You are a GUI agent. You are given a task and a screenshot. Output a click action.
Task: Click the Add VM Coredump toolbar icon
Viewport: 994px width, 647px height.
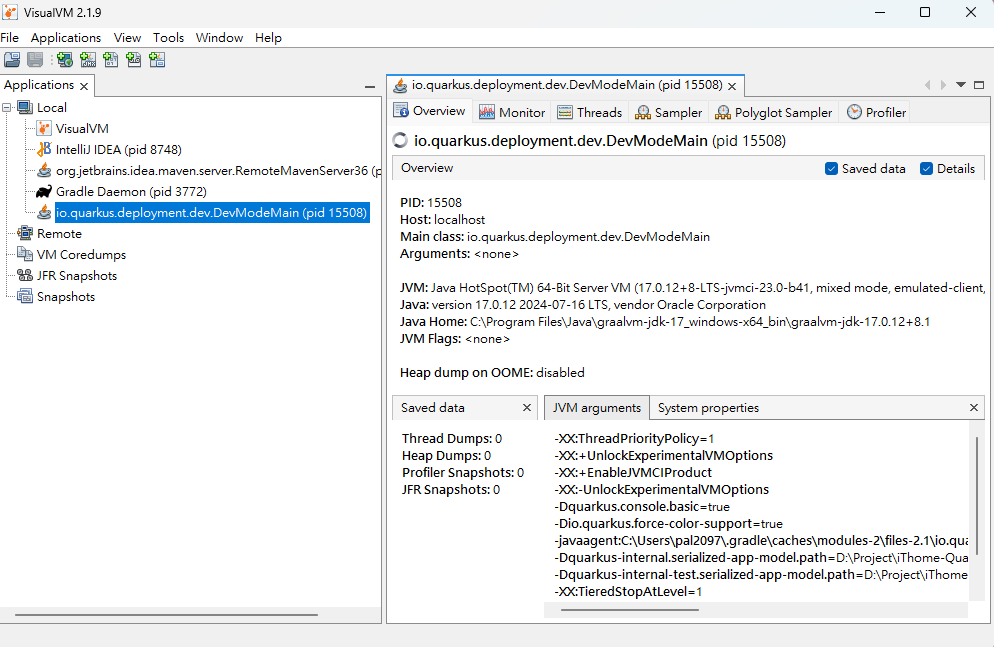point(111,60)
